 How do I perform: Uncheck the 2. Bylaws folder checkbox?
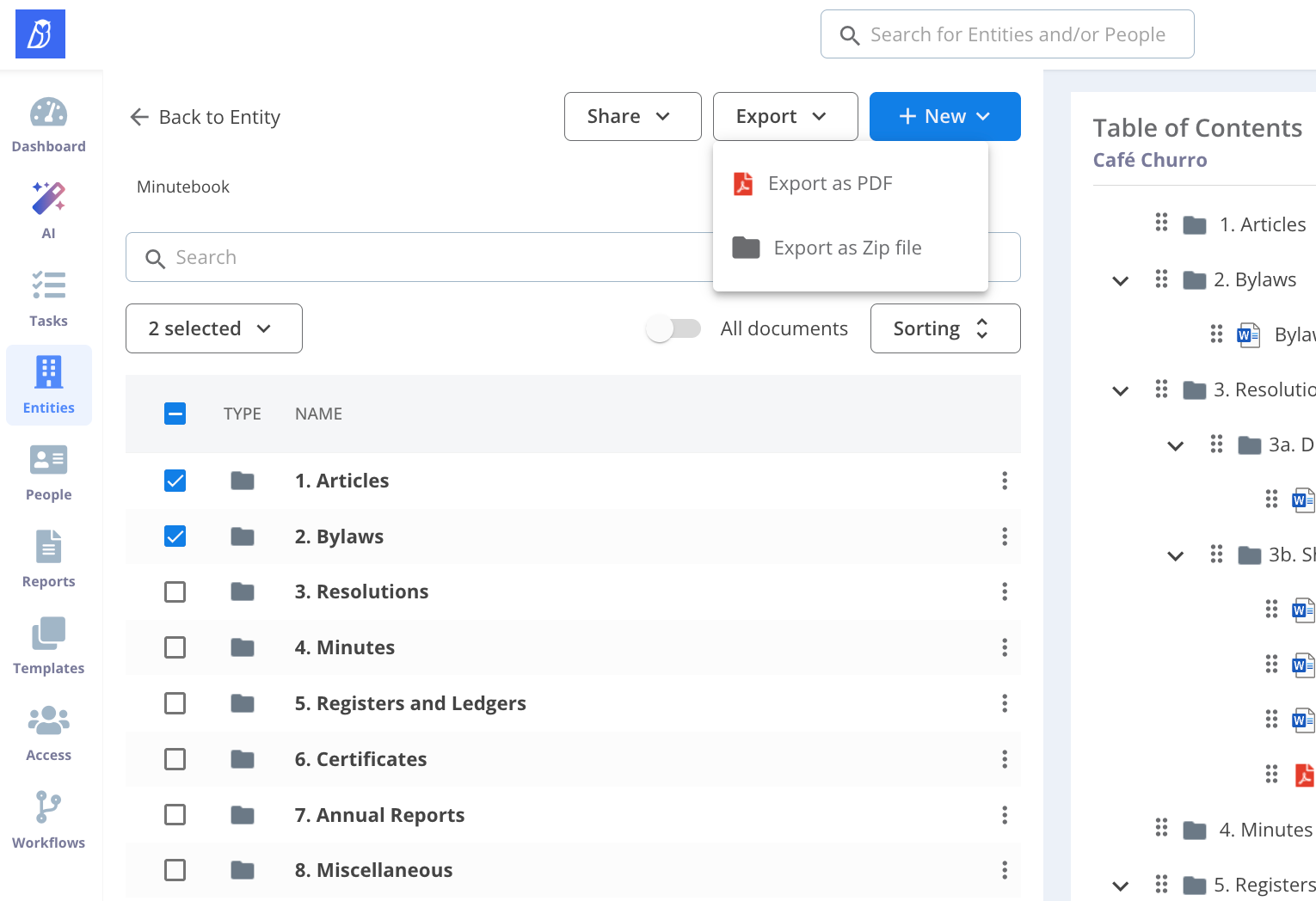pyautogui.click(x=175, y=536)
